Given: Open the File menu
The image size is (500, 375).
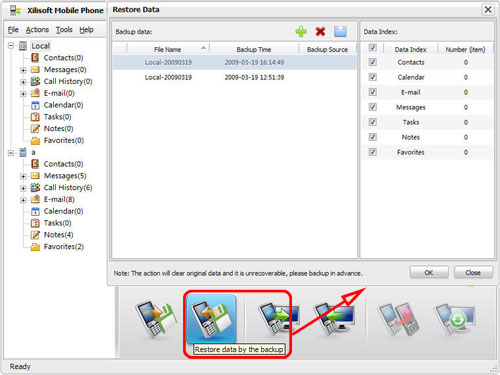Looking at the screenshot, I should (13, 30).
